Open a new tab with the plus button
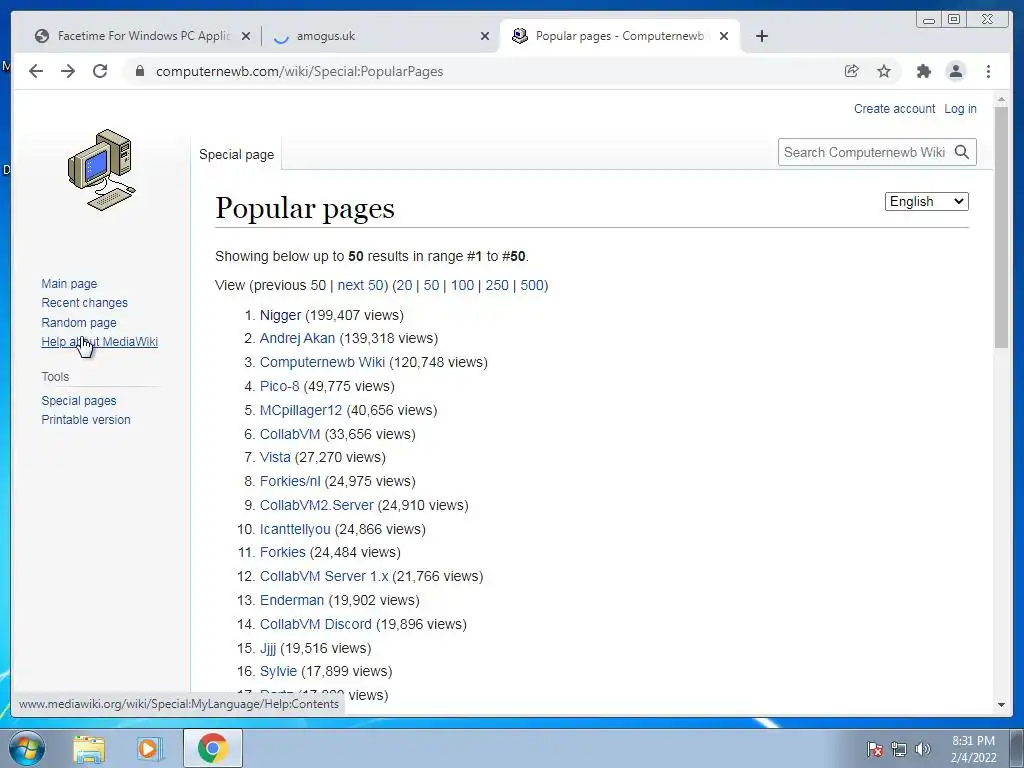The image size is (1024, 768). [761, 36]
